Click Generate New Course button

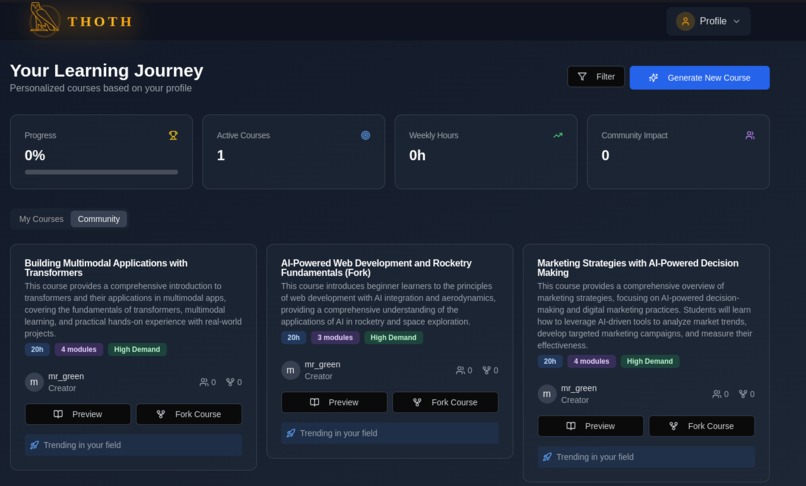tap(700, 78)
